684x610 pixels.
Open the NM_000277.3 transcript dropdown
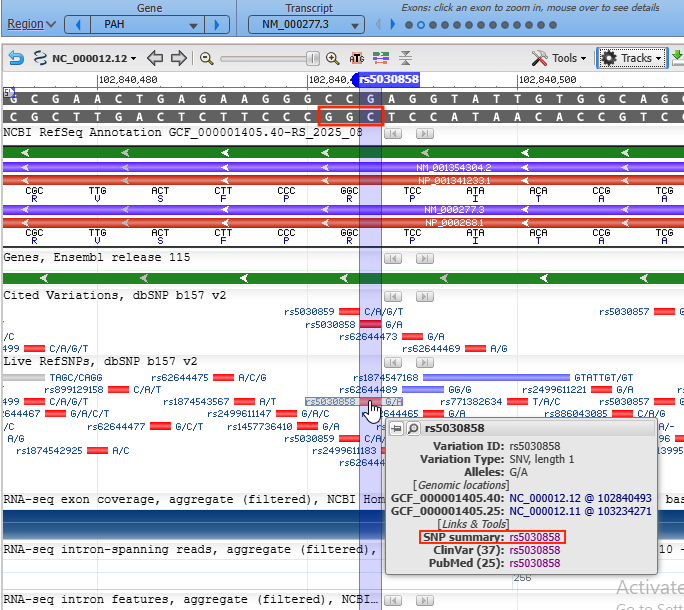click(306, 24)
